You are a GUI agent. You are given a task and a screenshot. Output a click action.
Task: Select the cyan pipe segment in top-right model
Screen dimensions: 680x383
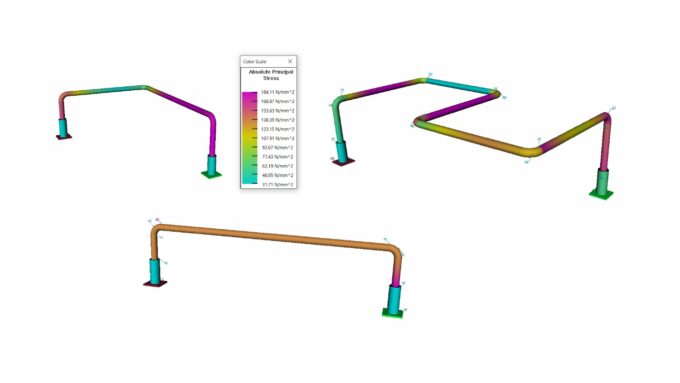(x=461, y=85)
